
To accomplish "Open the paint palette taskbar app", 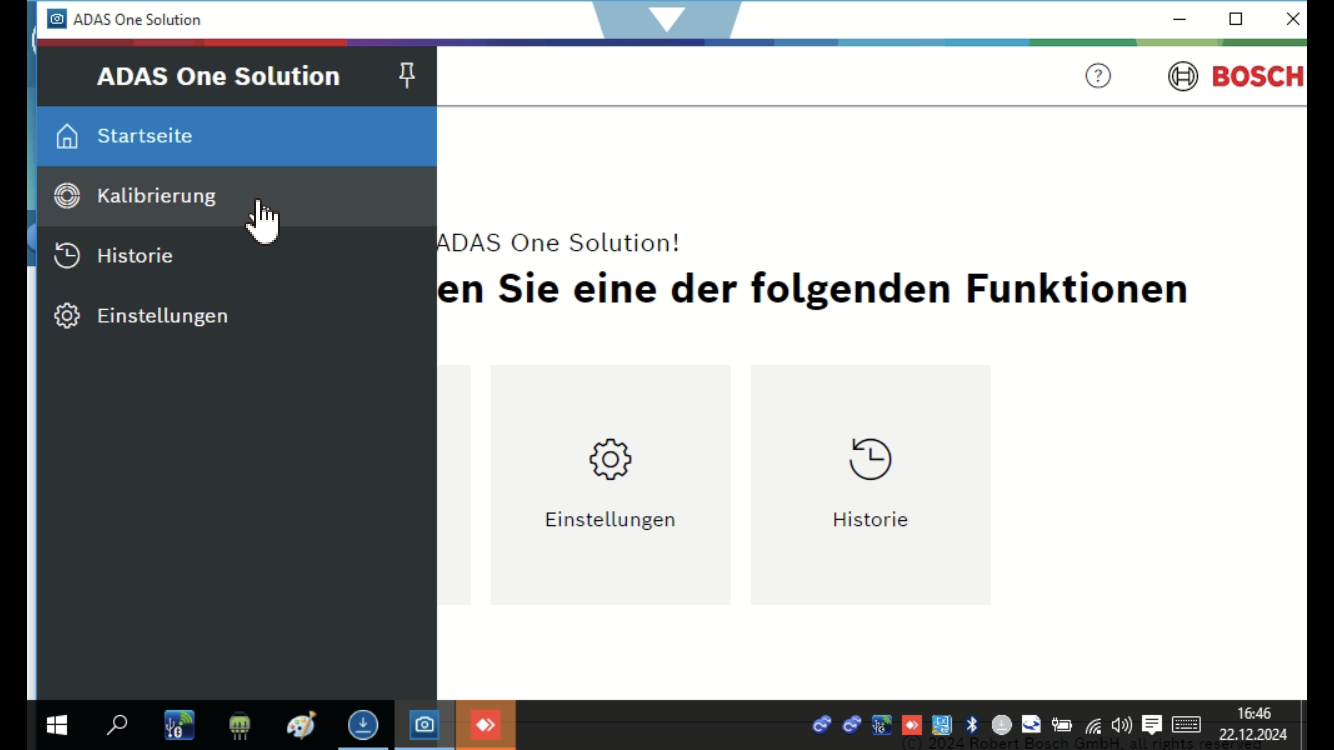I will (301, 725).
